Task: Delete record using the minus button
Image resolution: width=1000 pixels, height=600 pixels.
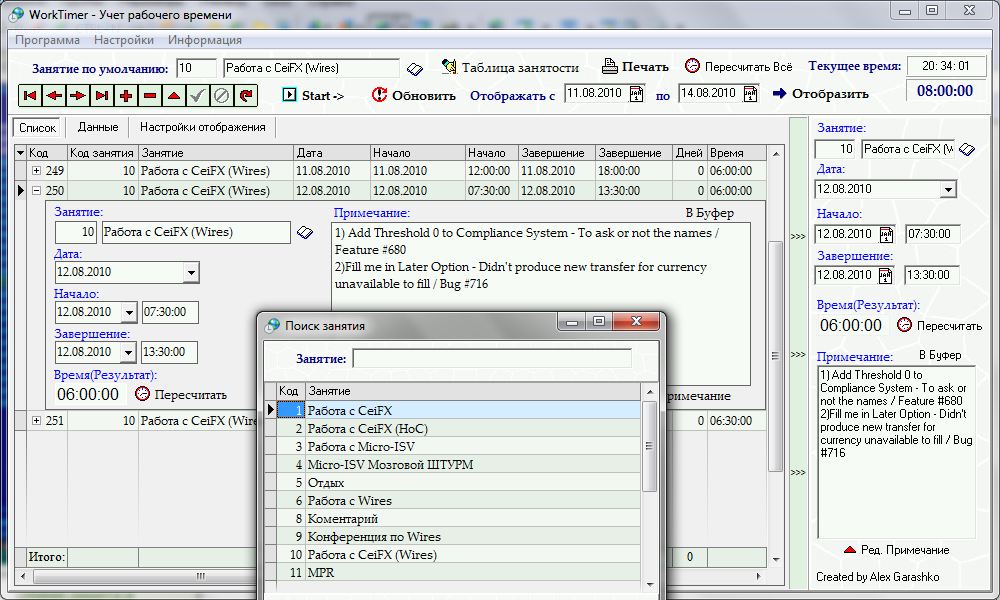Action: click(x=150, y=96)
